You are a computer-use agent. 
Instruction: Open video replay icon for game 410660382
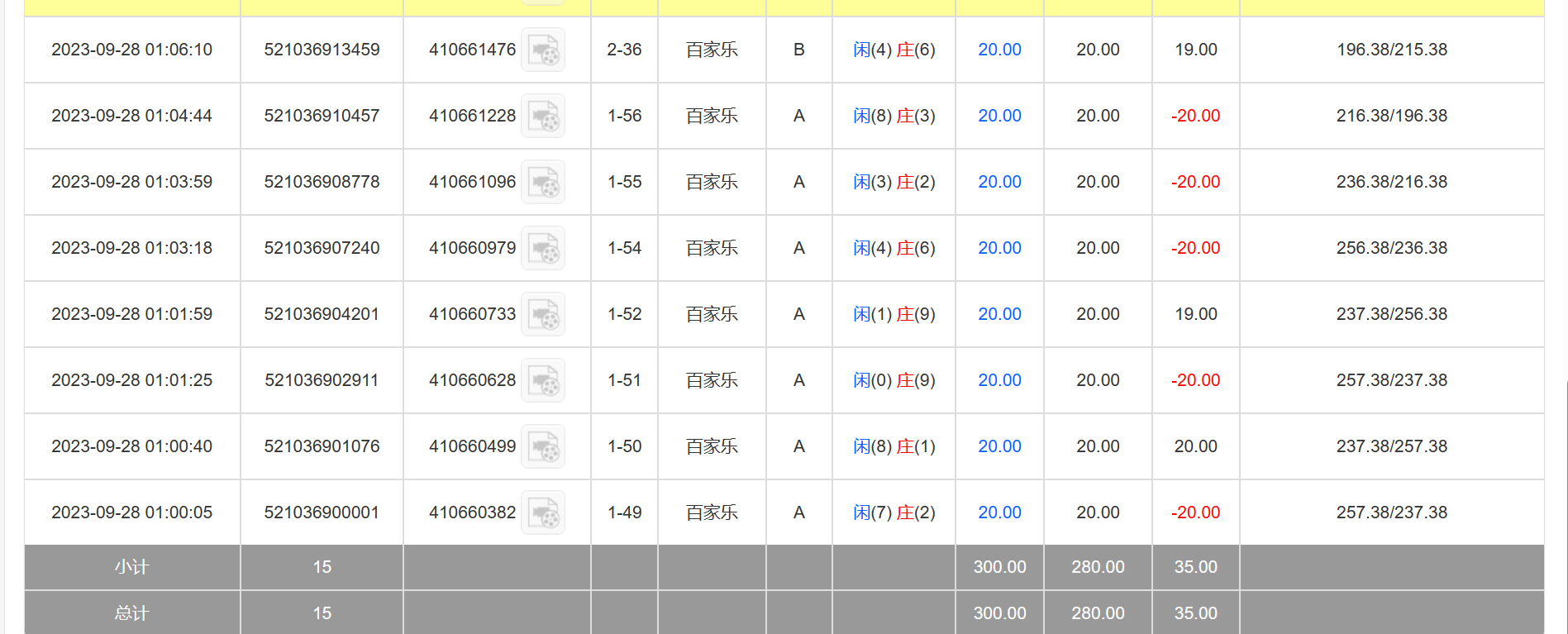click(543, 512)
